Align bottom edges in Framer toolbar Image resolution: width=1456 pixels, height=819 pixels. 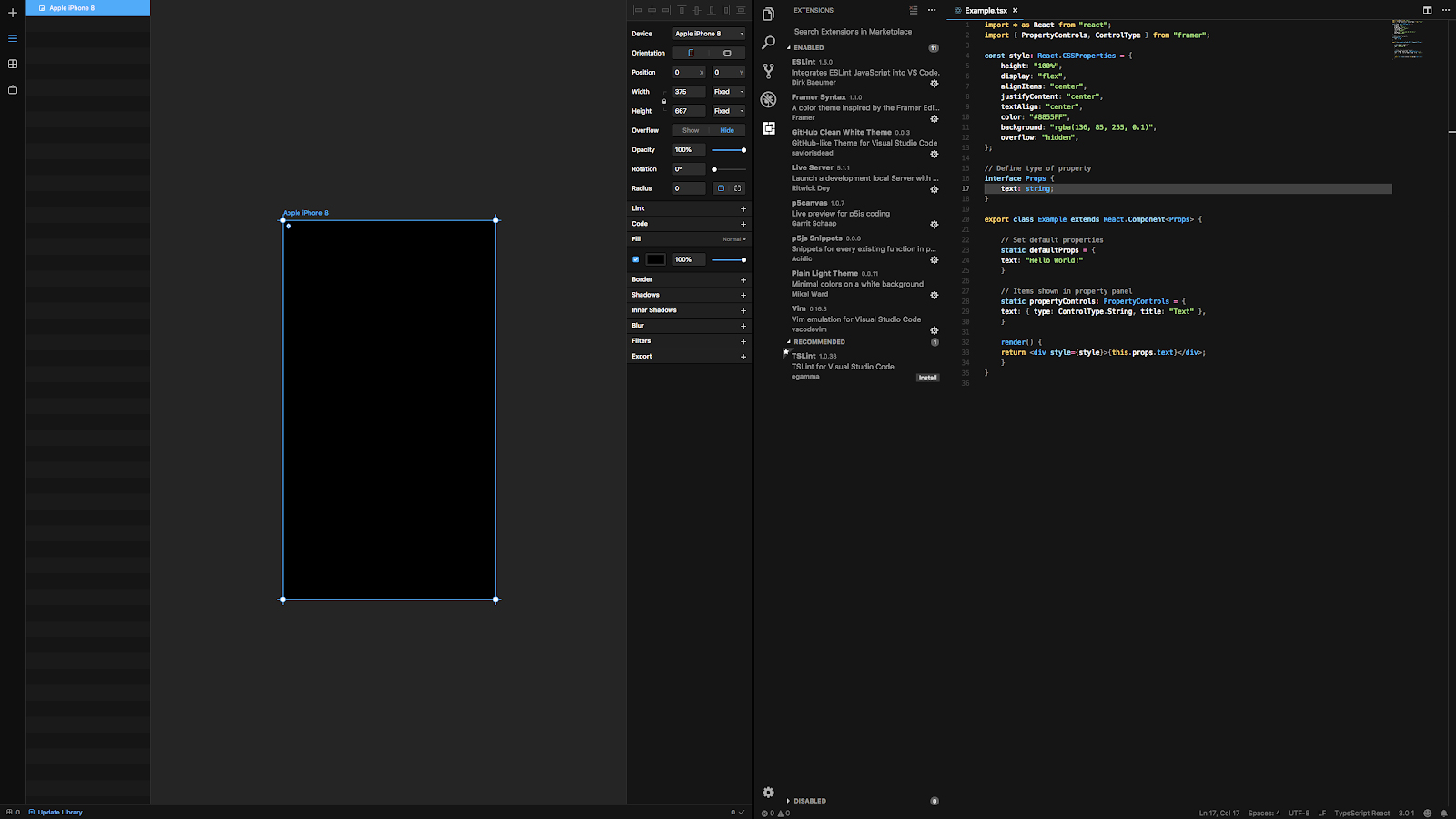(x=711, y=10)
